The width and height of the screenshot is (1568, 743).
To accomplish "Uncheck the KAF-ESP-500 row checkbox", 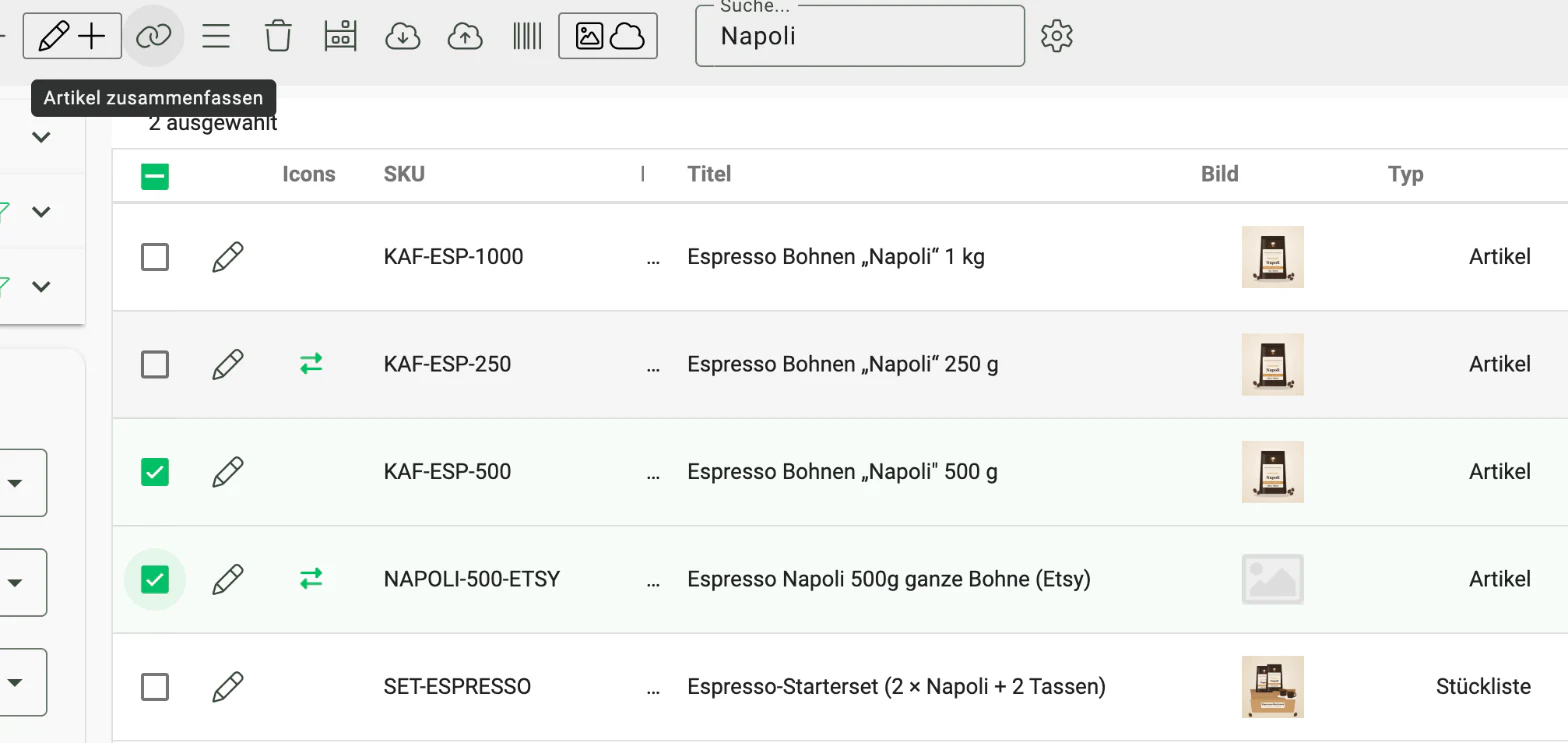I will coord(155,472).
